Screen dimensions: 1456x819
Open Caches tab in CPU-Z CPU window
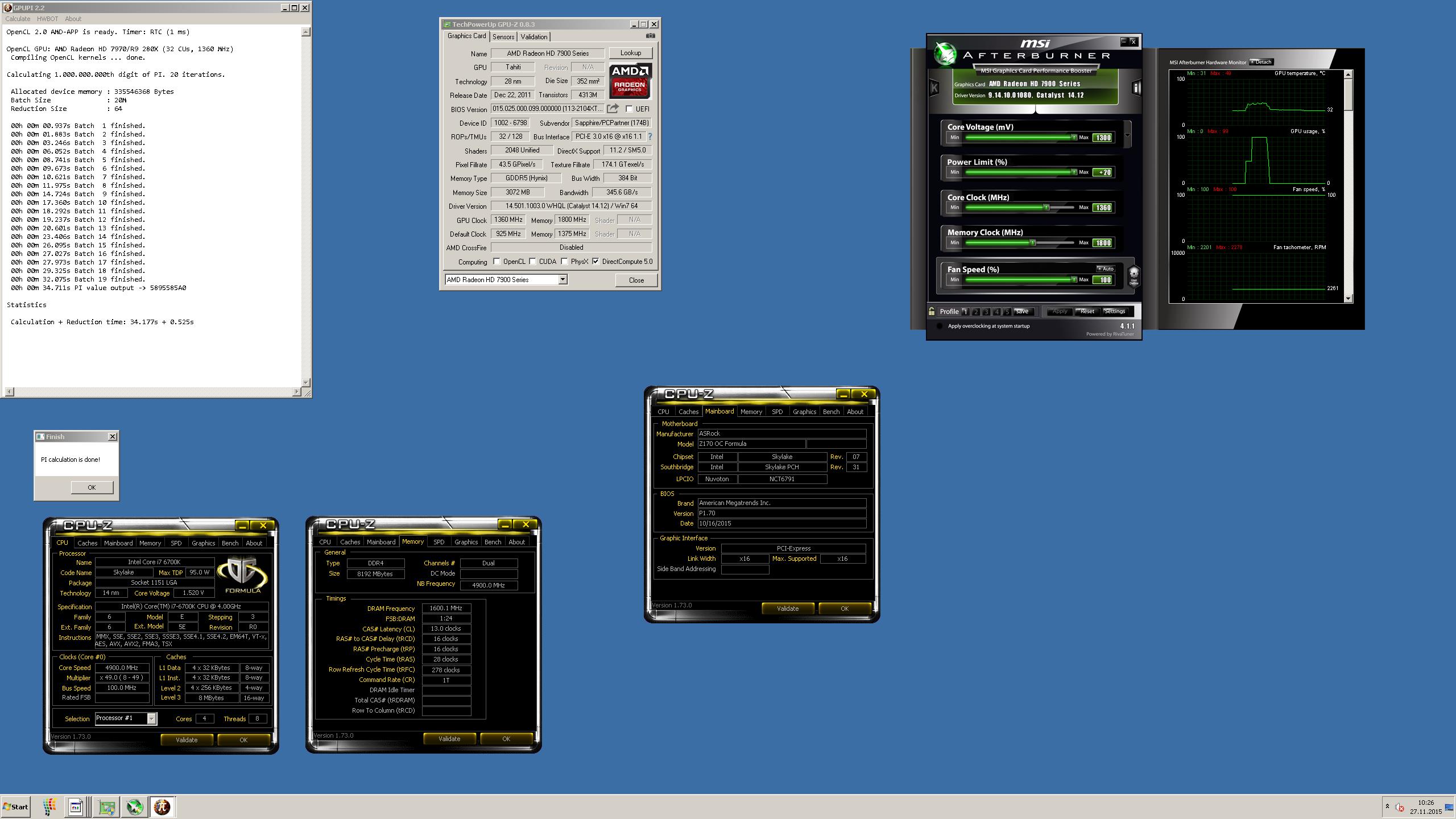point(88,543)
